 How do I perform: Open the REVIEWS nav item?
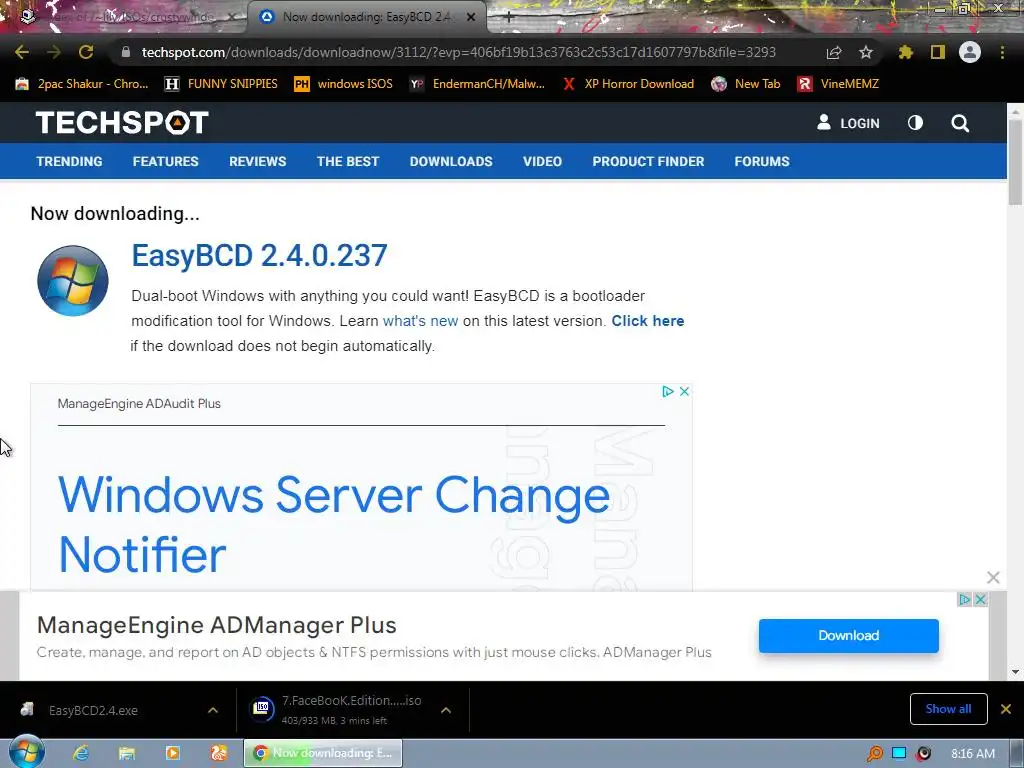tap(257, 161)
